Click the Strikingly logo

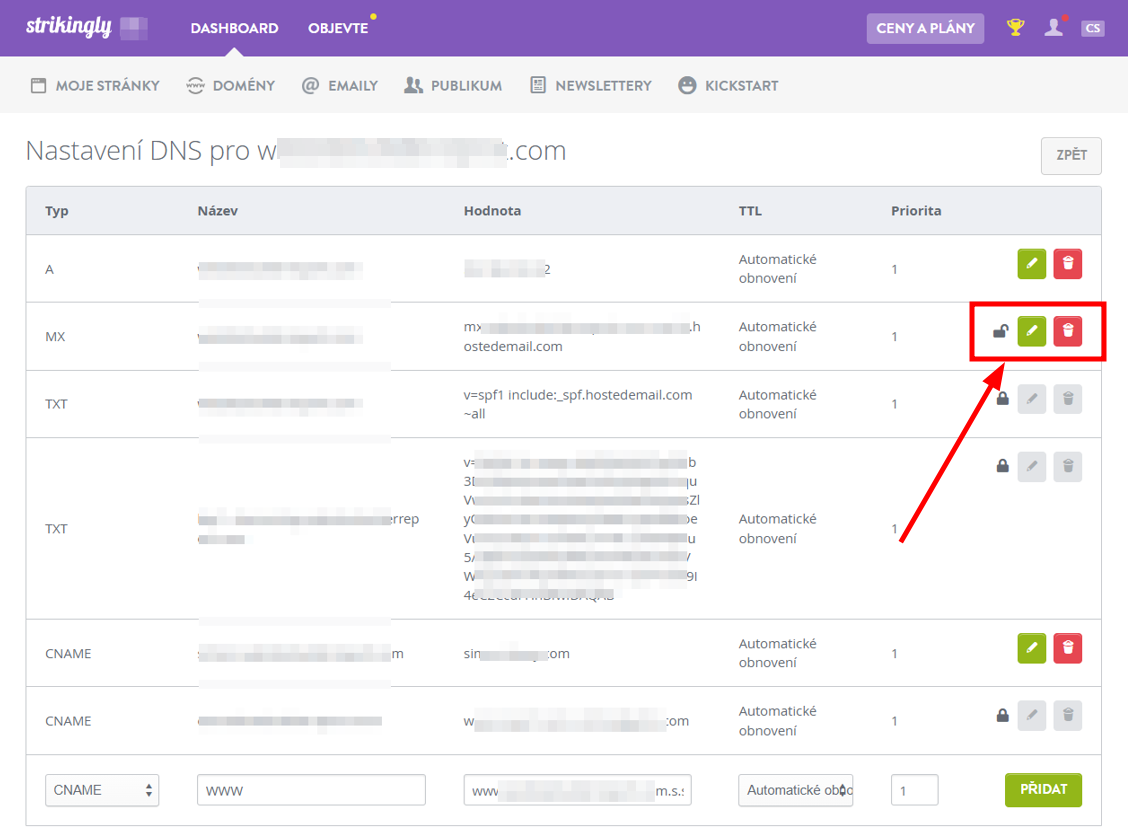(x=69, y=27)
